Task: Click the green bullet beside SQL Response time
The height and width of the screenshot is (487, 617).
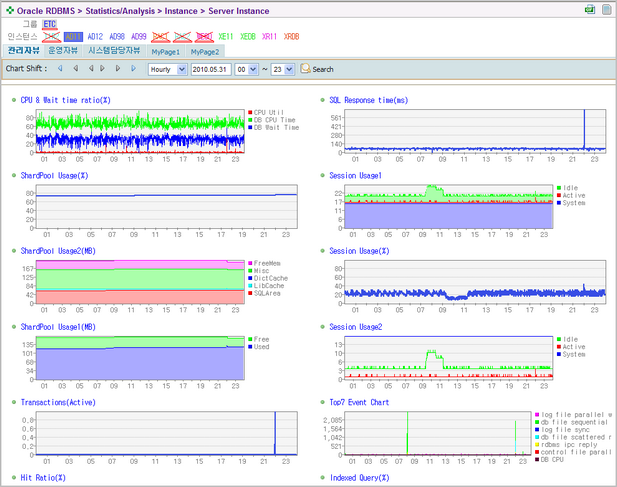Action: click(323, 100)
